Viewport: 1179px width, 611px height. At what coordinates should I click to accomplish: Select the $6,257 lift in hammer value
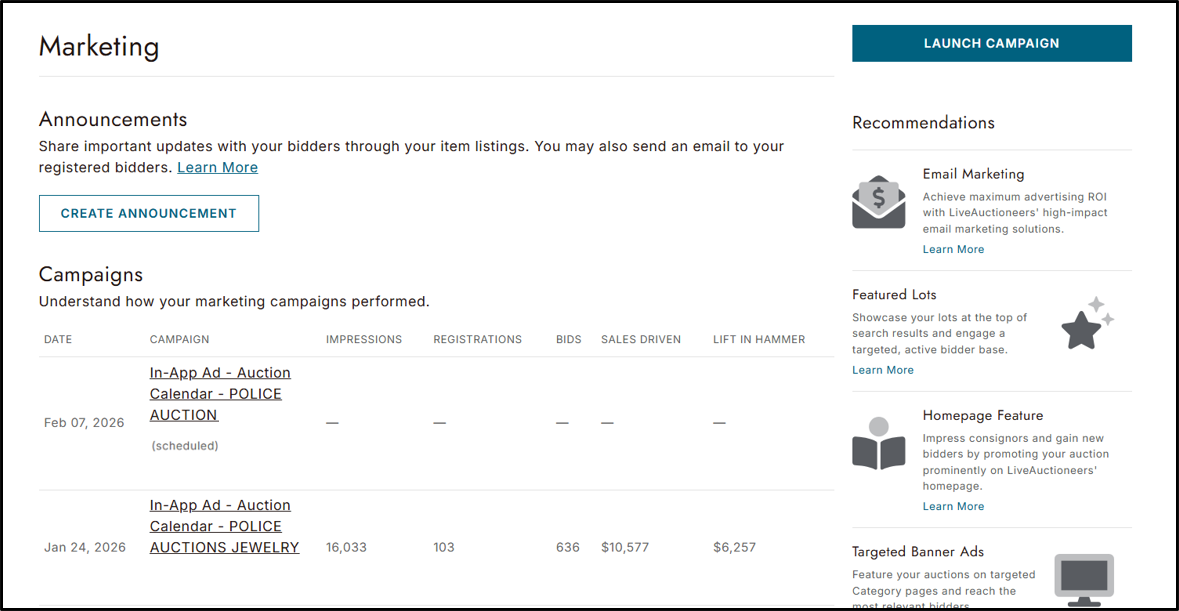tap(735, 548)
